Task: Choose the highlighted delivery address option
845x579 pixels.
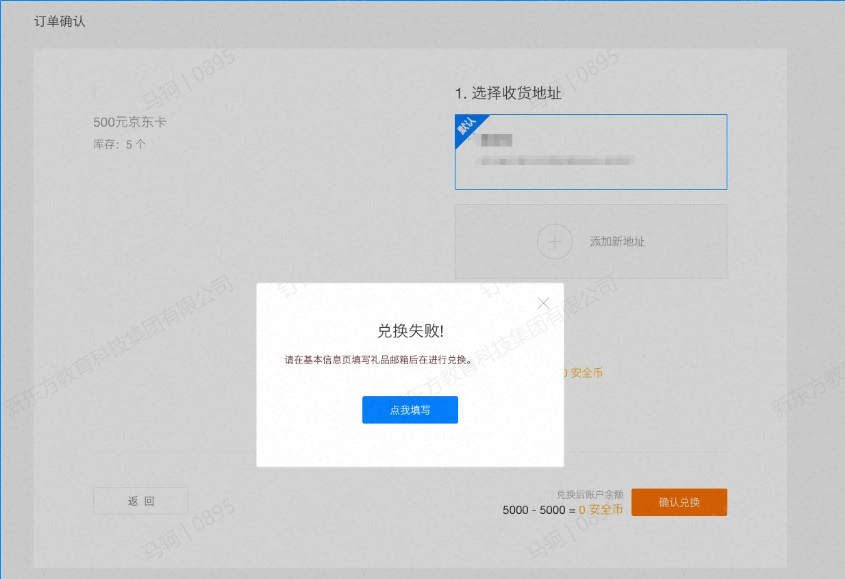Action: 590,152
